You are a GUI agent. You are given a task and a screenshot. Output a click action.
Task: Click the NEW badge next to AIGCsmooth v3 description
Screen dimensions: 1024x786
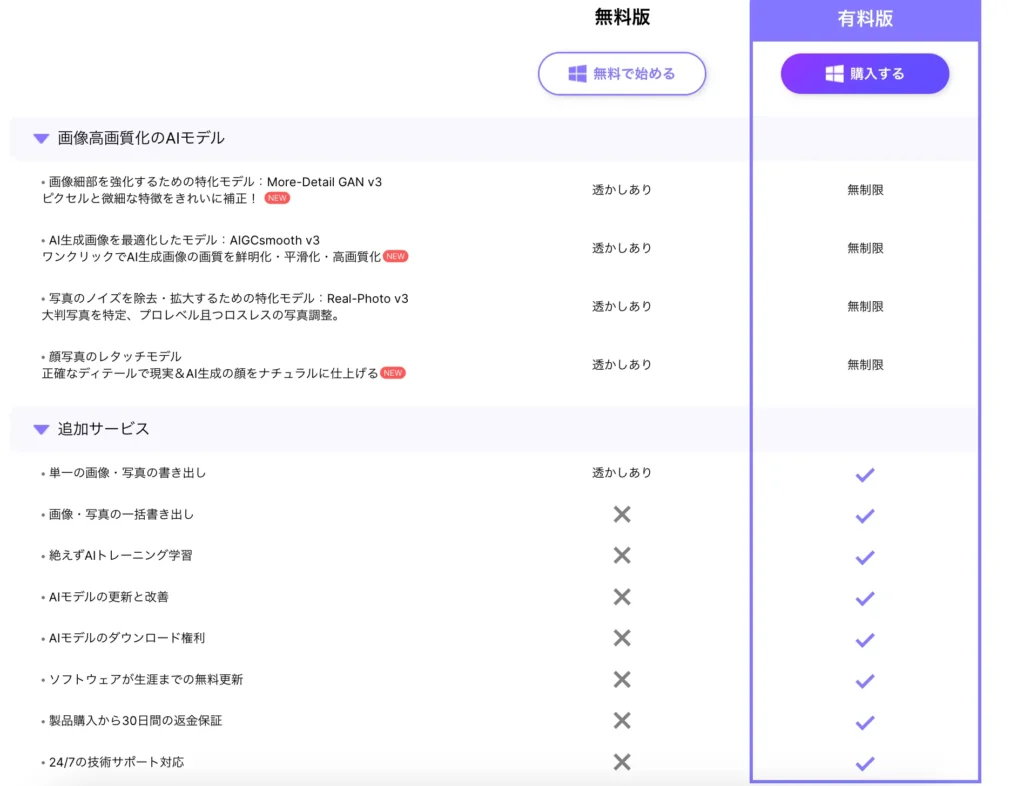tap(395, 257)
